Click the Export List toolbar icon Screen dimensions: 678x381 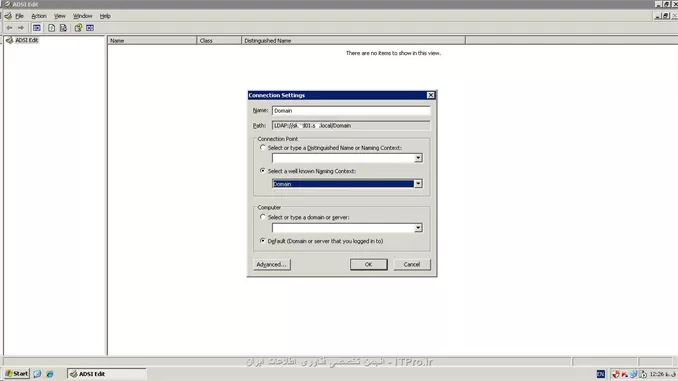point(63,28)
